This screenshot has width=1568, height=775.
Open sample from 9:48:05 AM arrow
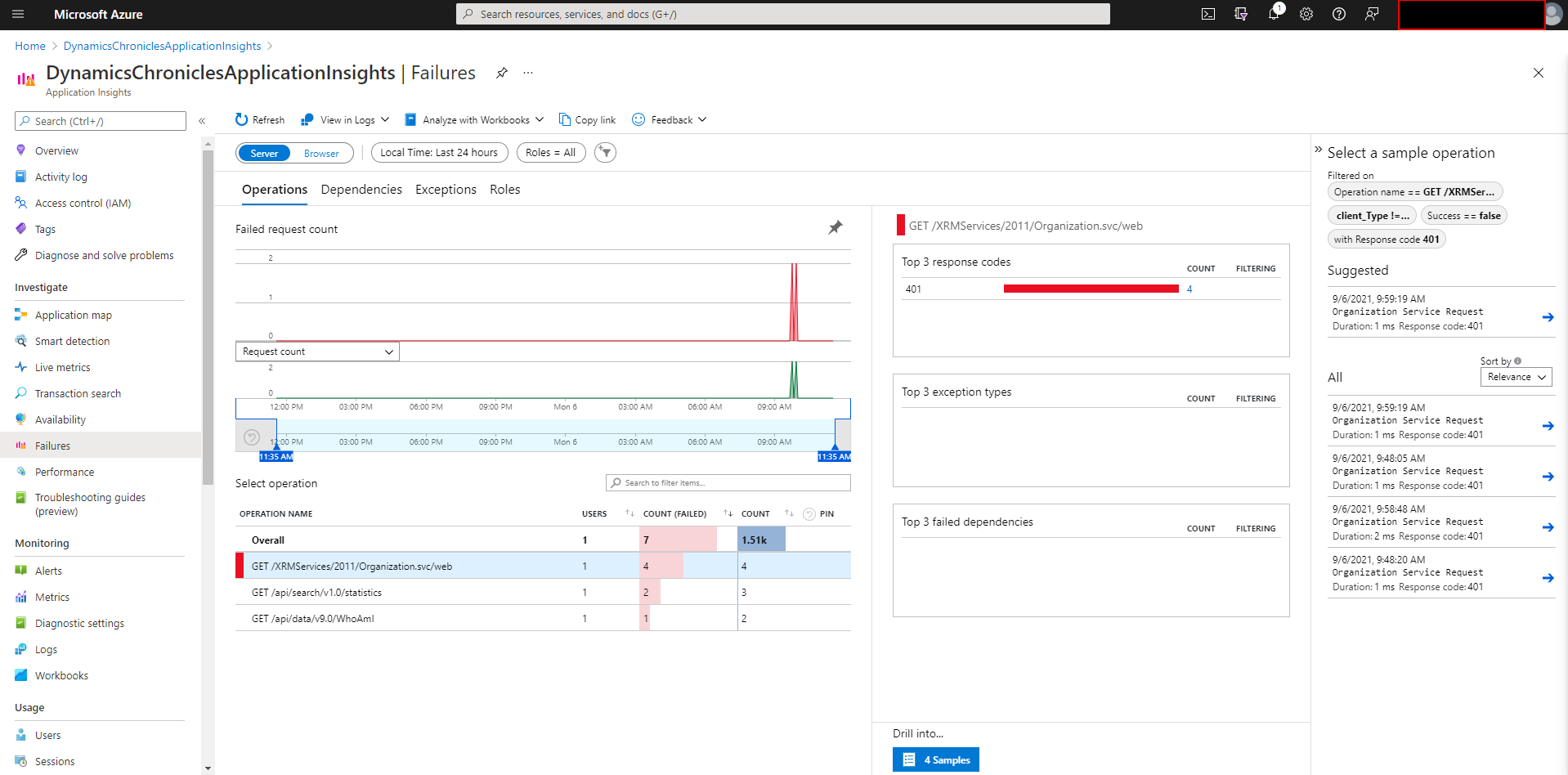[1548, 477]
